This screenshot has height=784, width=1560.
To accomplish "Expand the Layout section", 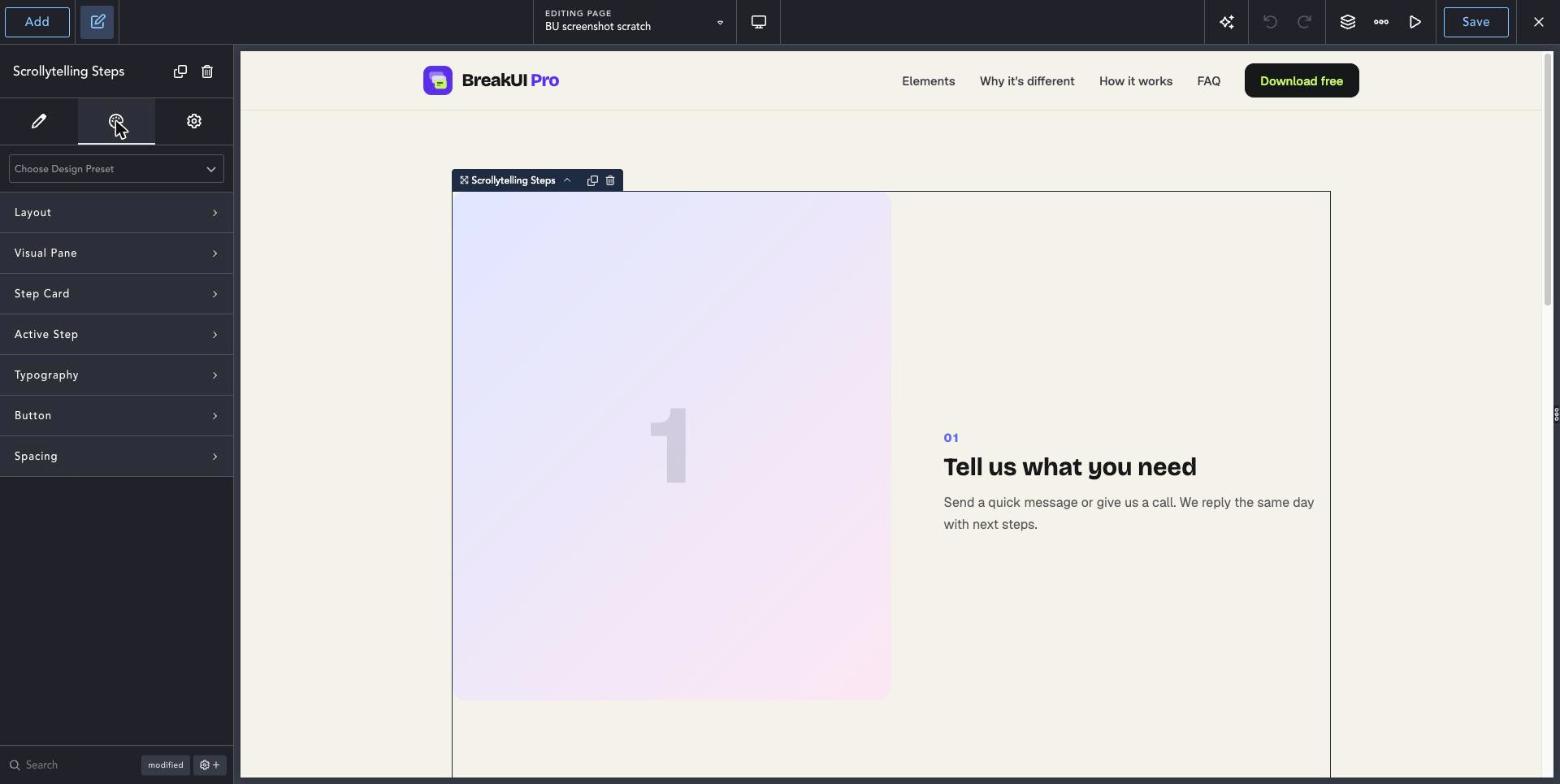I will point(116,213).
